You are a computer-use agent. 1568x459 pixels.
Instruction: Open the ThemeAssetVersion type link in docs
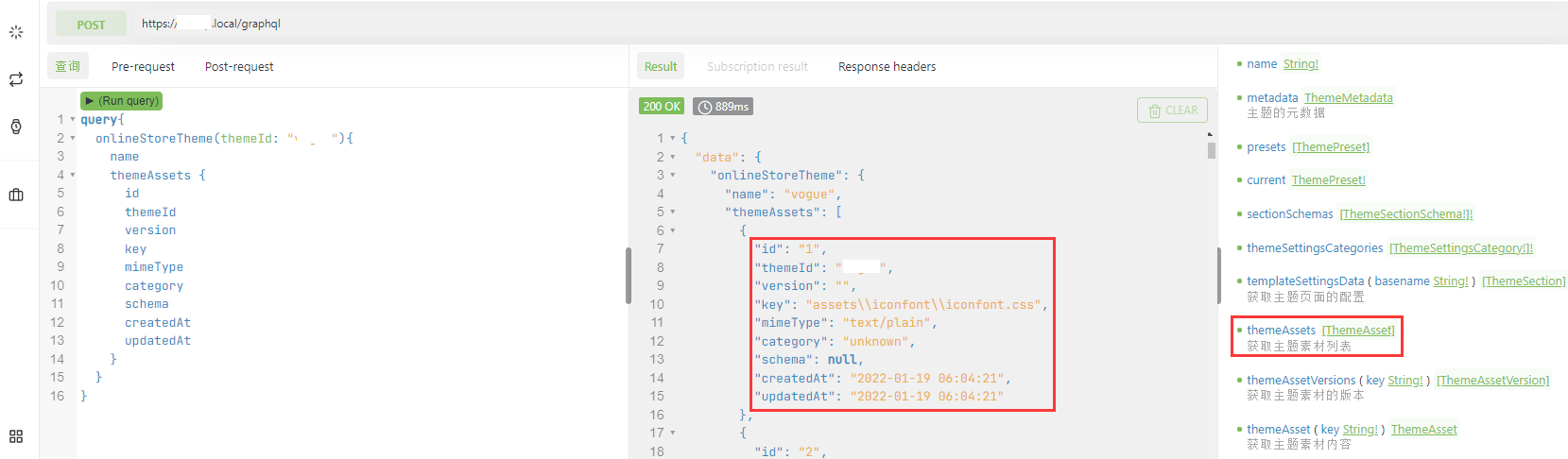[1492, 381]
